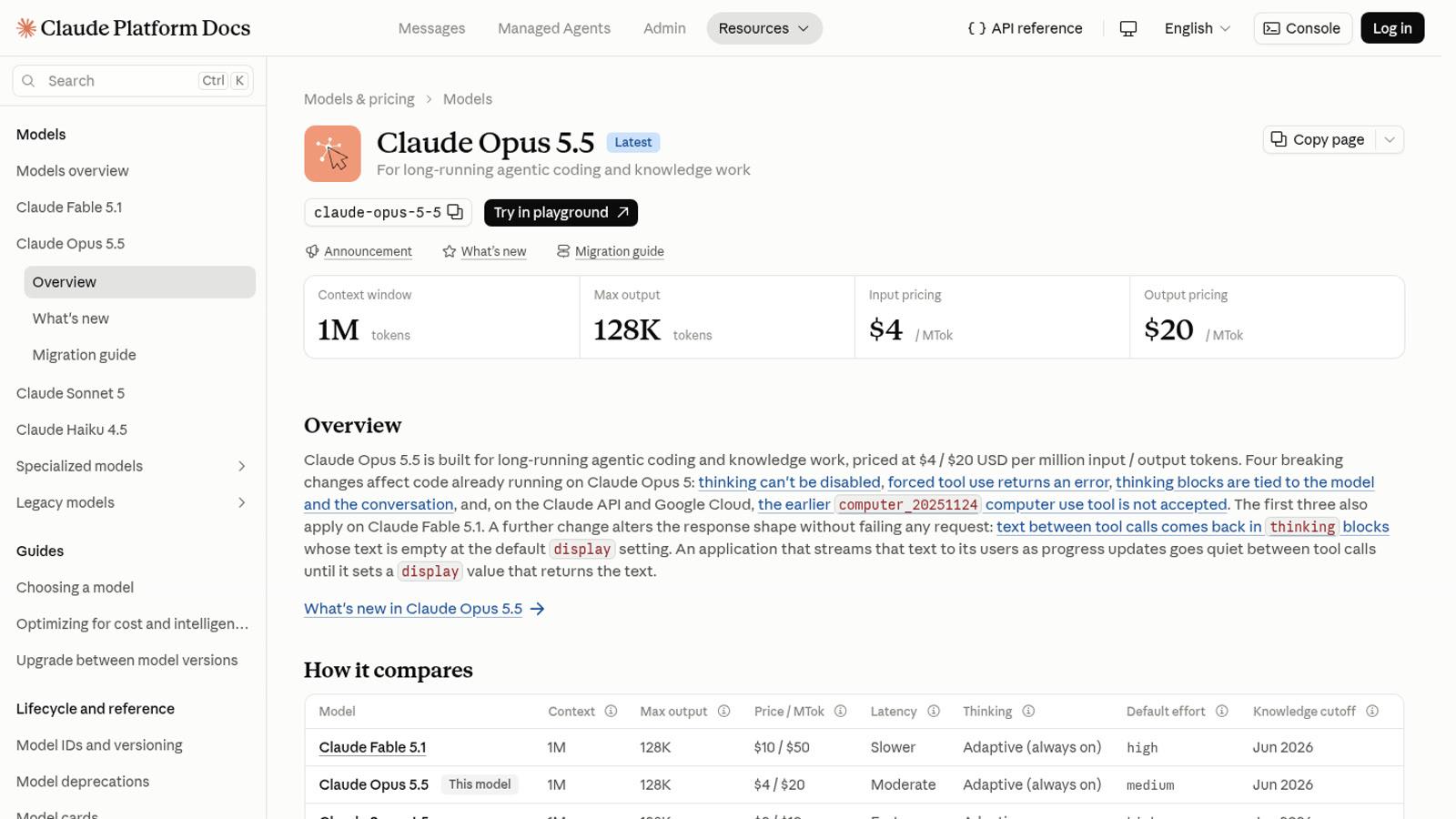The height and width of the screenshot is (819, 1456).
Task: Click the Latest badge
Action: (x=633, y=142)
